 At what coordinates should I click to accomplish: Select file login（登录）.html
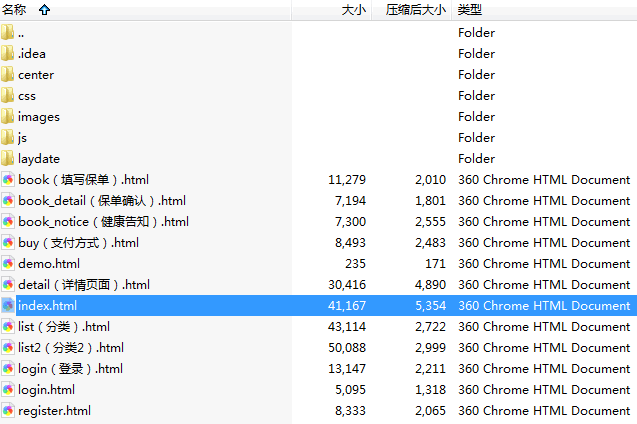point(70,369)
